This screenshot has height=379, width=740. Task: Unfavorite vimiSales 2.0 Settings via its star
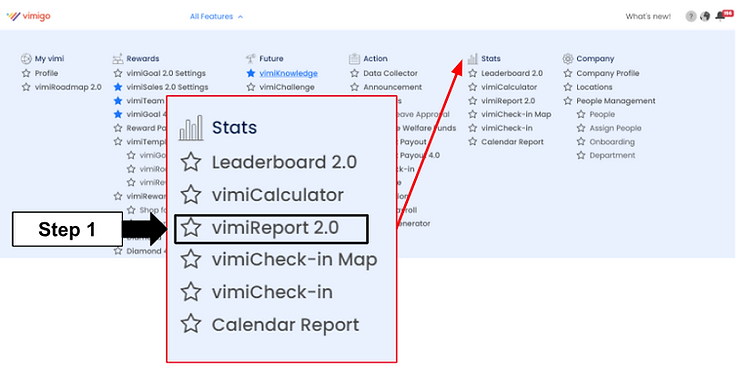click(118, 87)
